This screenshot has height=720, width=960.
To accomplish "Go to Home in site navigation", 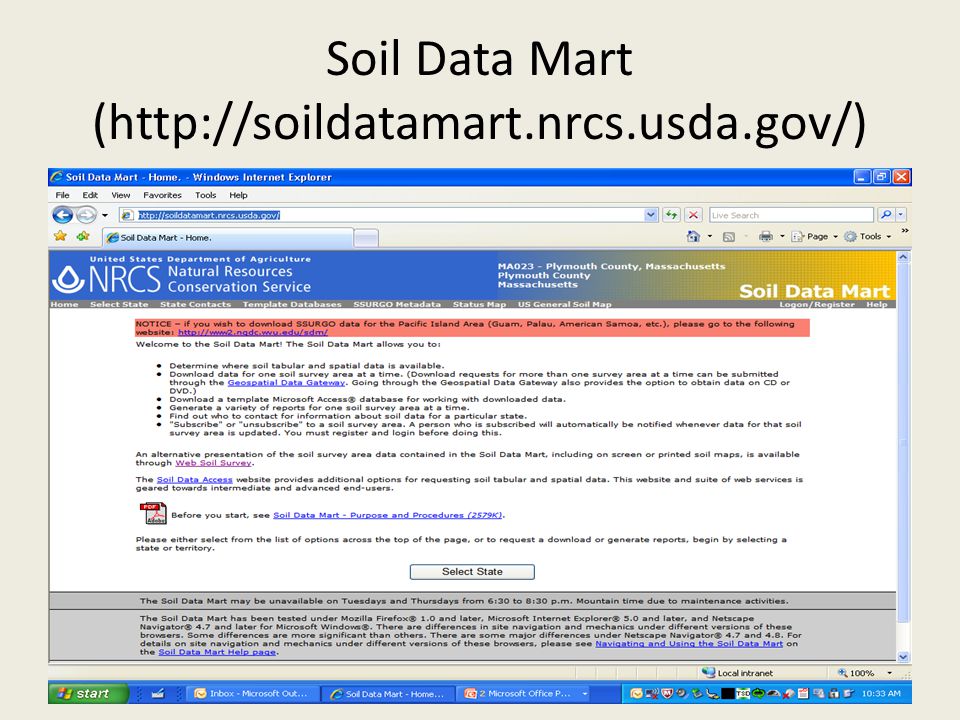I will tap(64, 304).
